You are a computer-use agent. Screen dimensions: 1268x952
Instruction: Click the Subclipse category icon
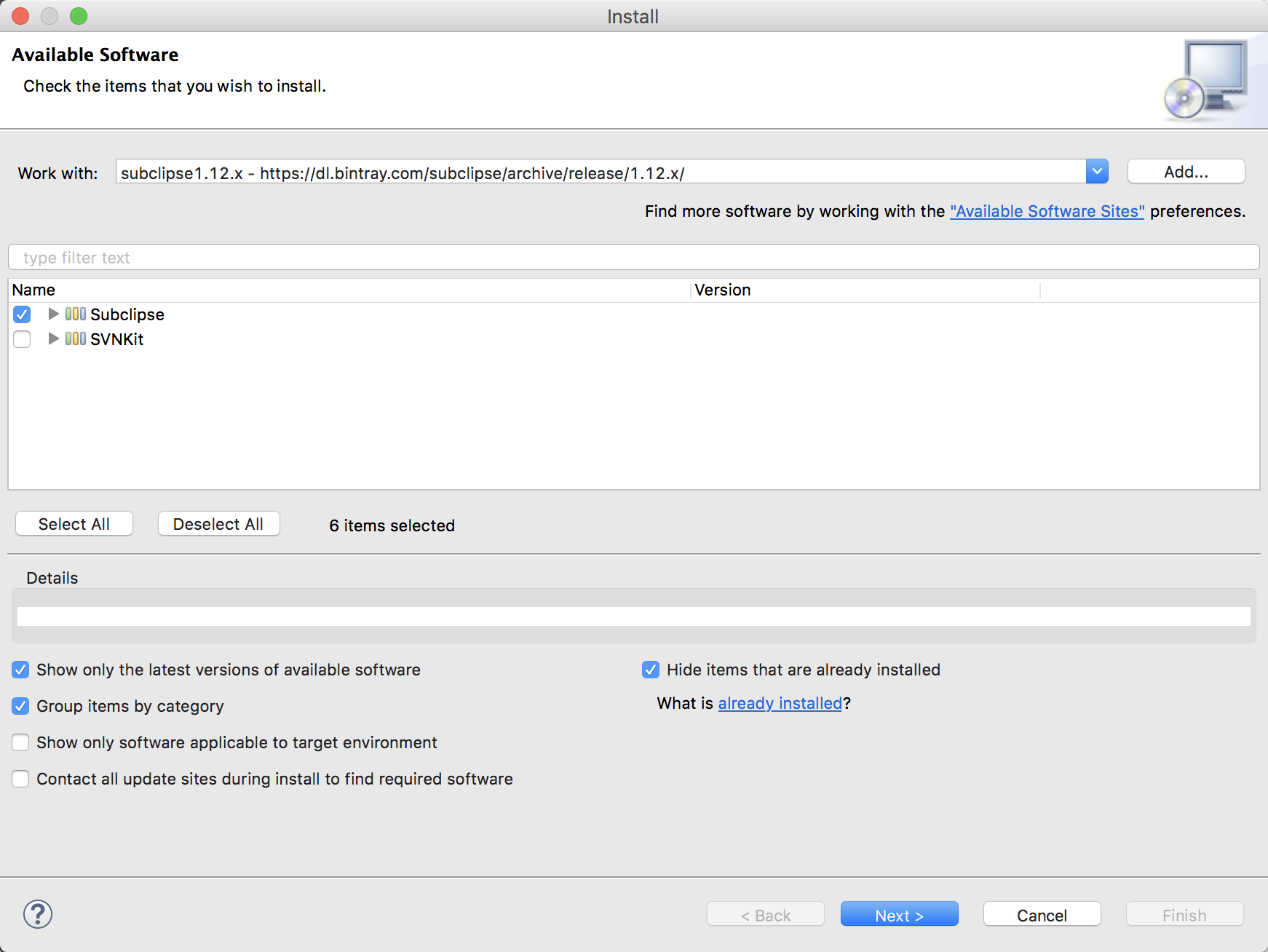[75, 314]
